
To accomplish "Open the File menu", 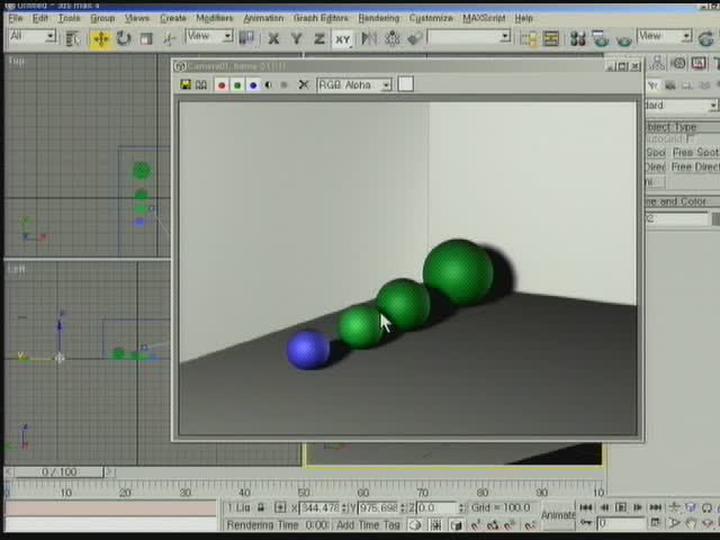I will (15, 18).
